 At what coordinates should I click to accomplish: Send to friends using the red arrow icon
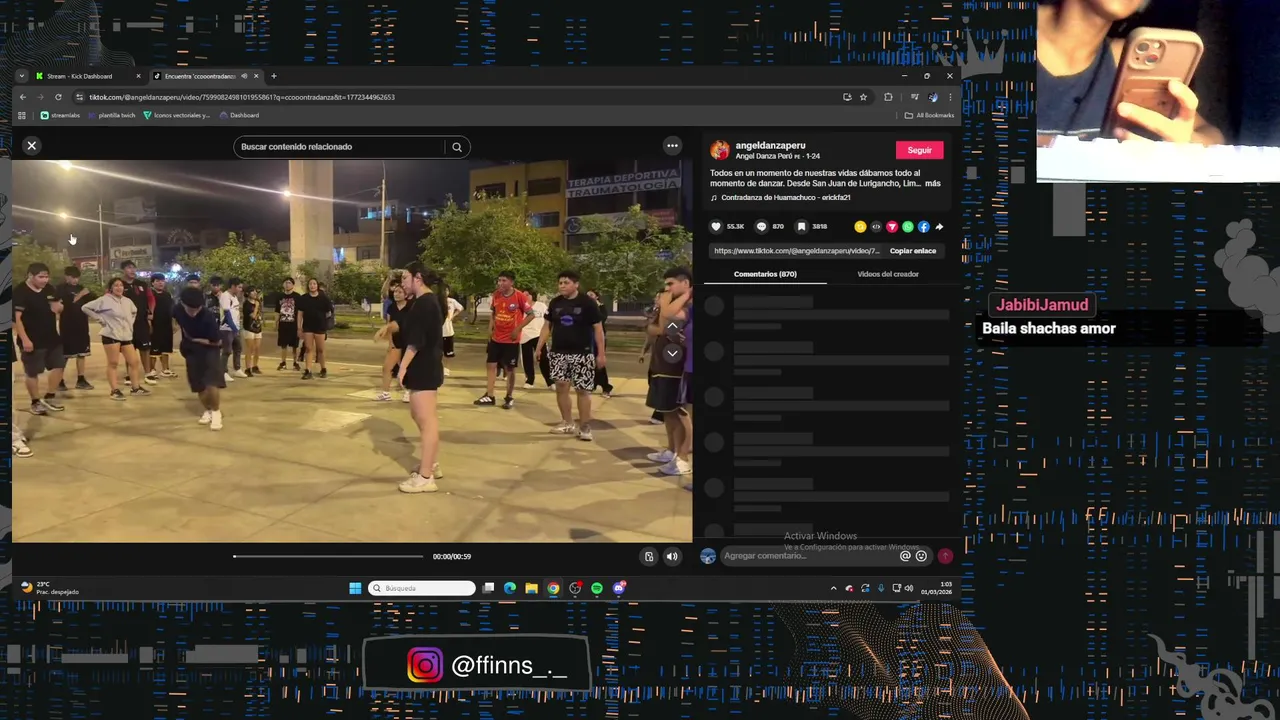[x=892, y=227]
